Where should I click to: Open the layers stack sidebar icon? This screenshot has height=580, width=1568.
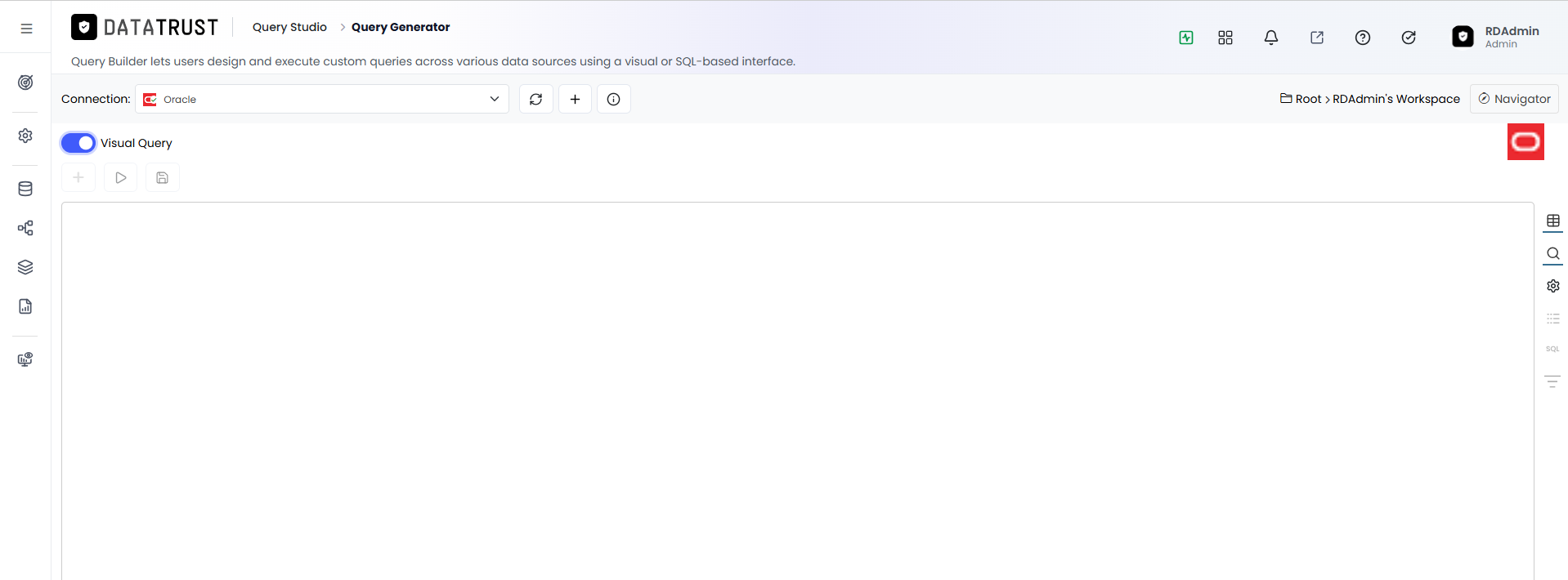pos(25,267)
